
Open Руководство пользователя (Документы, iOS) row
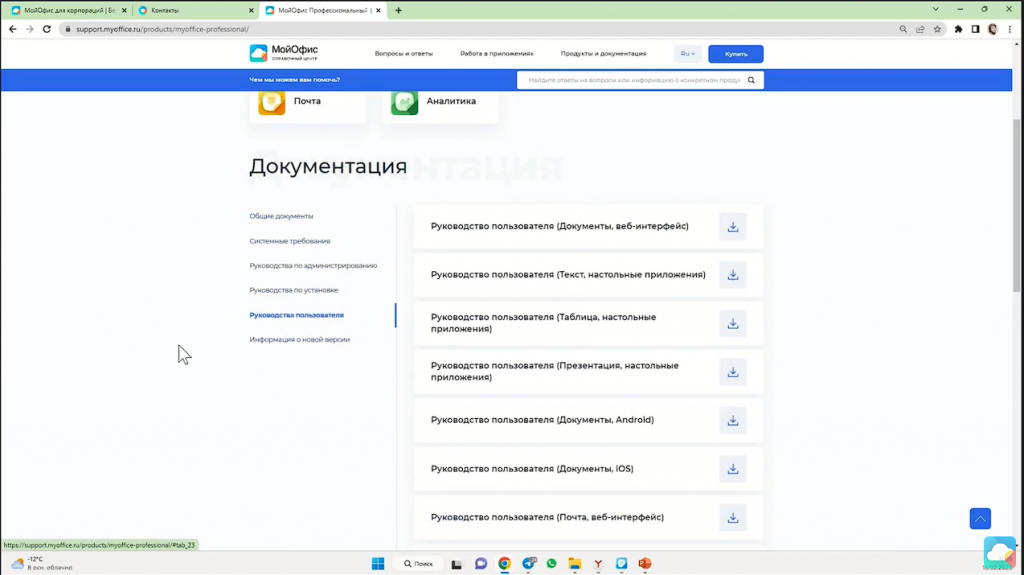[x=588, y=468]
